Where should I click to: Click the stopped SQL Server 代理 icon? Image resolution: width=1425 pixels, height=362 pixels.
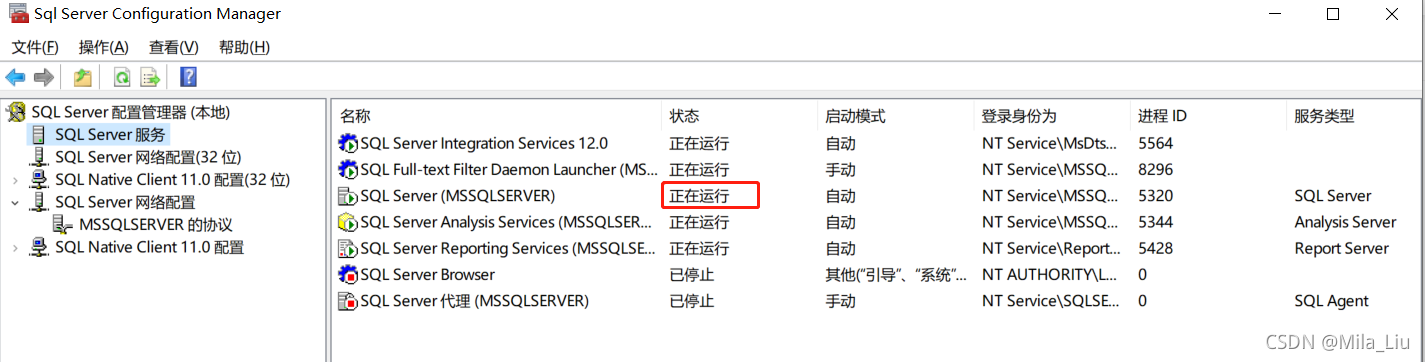[x=348, y=300]
